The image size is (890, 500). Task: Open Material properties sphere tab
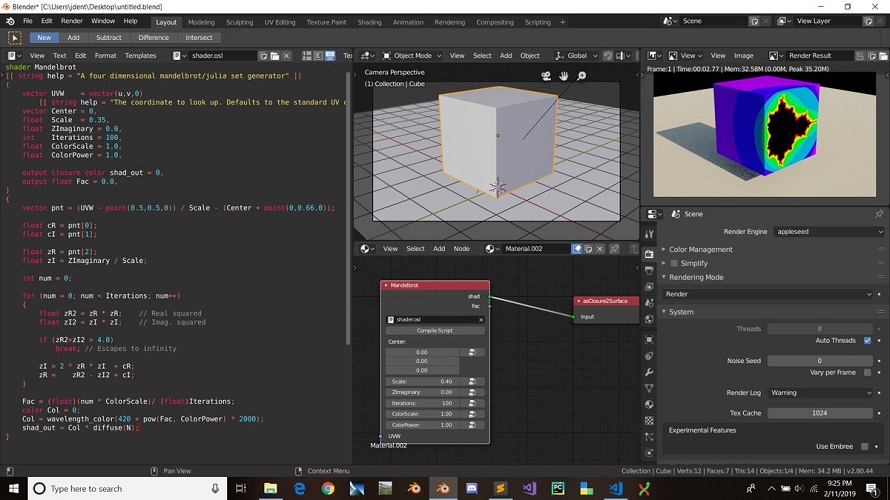[649, 404]
